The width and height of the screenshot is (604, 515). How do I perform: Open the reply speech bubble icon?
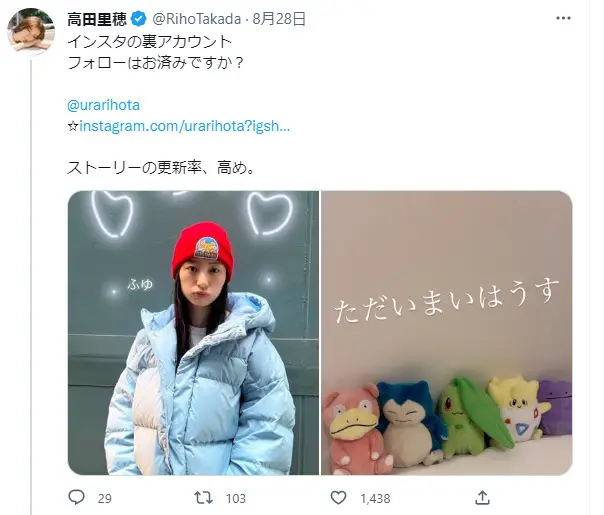click(76, 497)
